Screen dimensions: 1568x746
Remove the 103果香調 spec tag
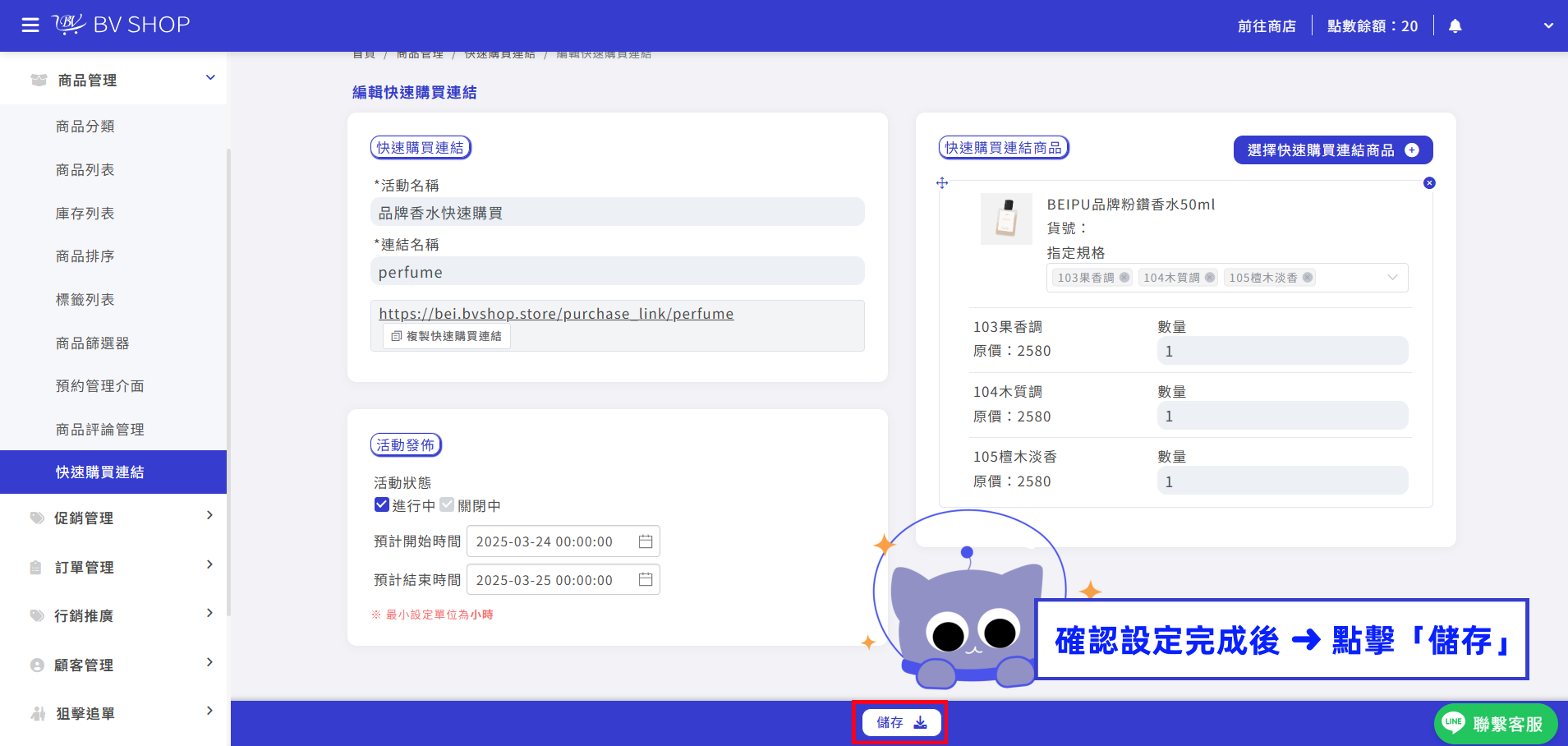tap(1124, 278)
